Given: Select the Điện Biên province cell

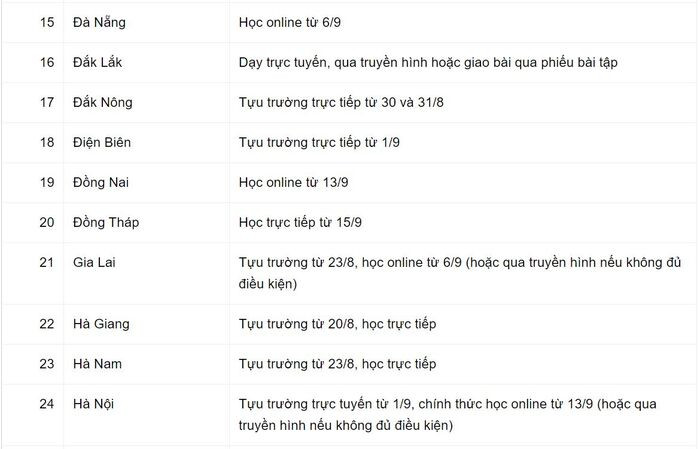Looking at the screenshot, I should click(x=102, y=142).
